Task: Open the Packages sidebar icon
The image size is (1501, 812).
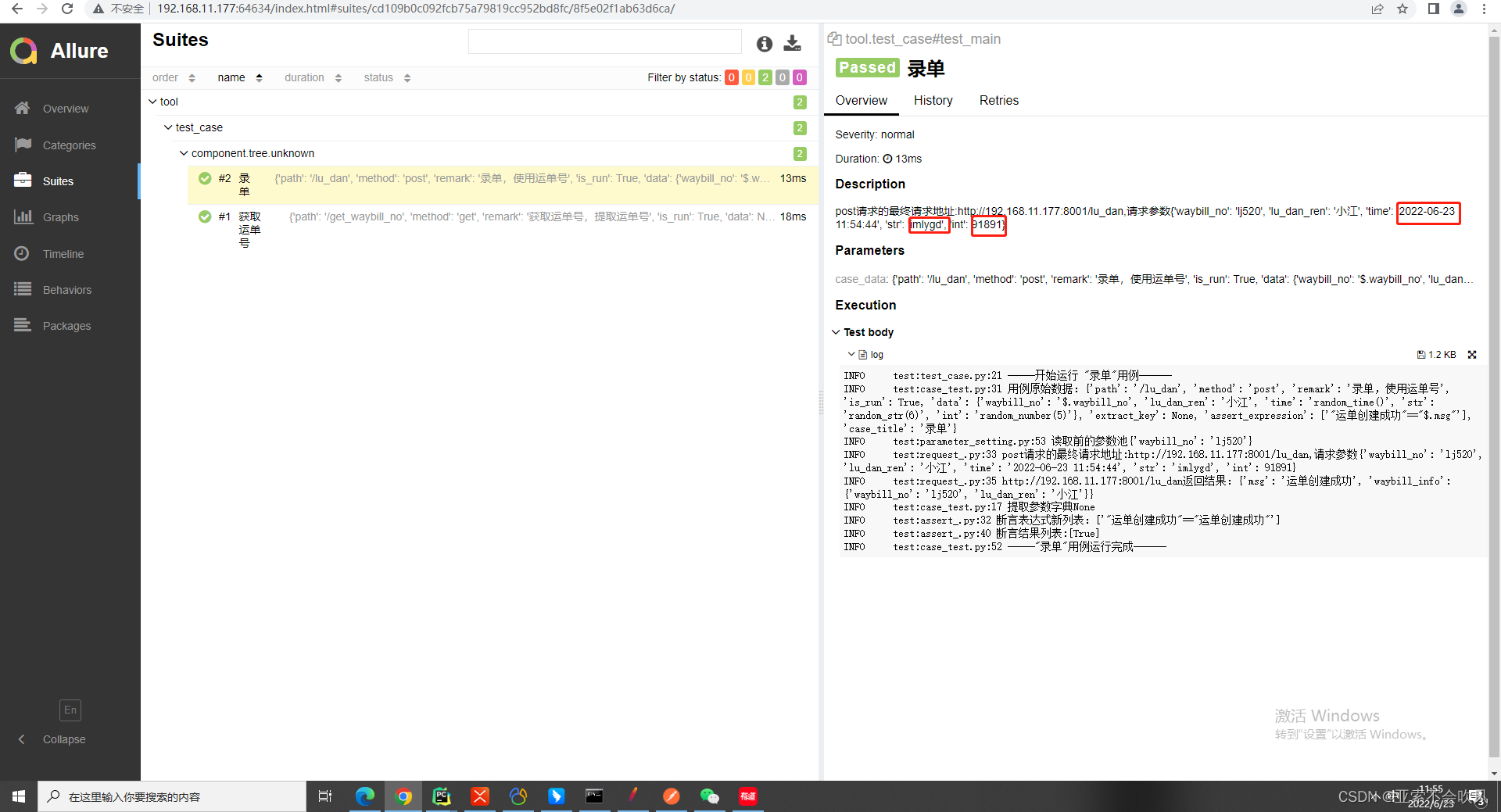Action: click(23, 325)
